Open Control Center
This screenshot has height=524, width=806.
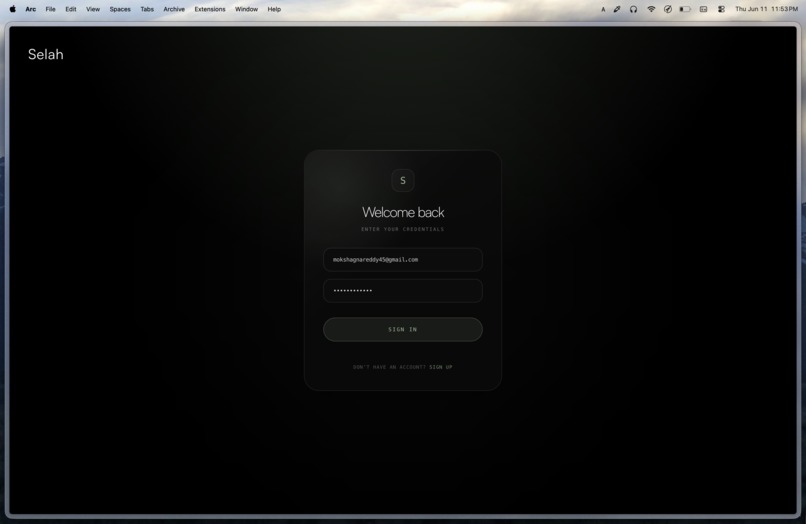tap(721, 9)
